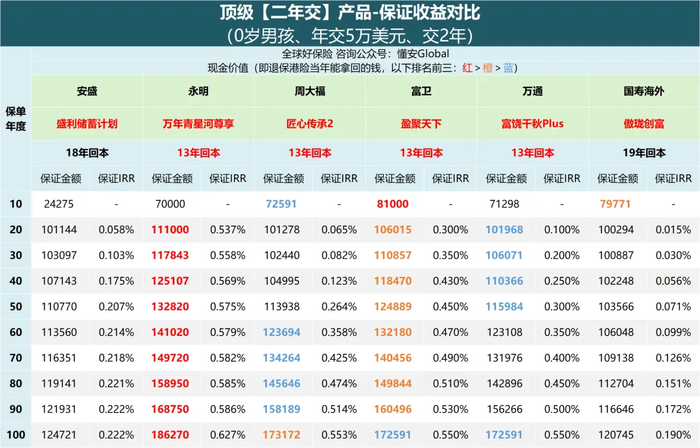Click IRR value 0.151%

tap(673, 384)
